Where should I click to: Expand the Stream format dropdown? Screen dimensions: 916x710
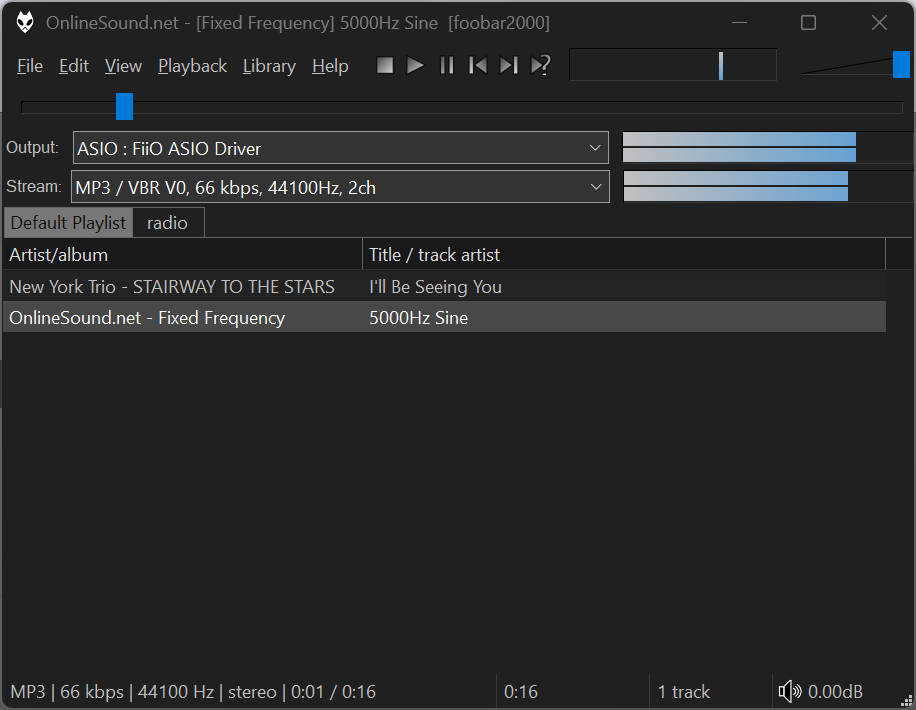(596, 187)
